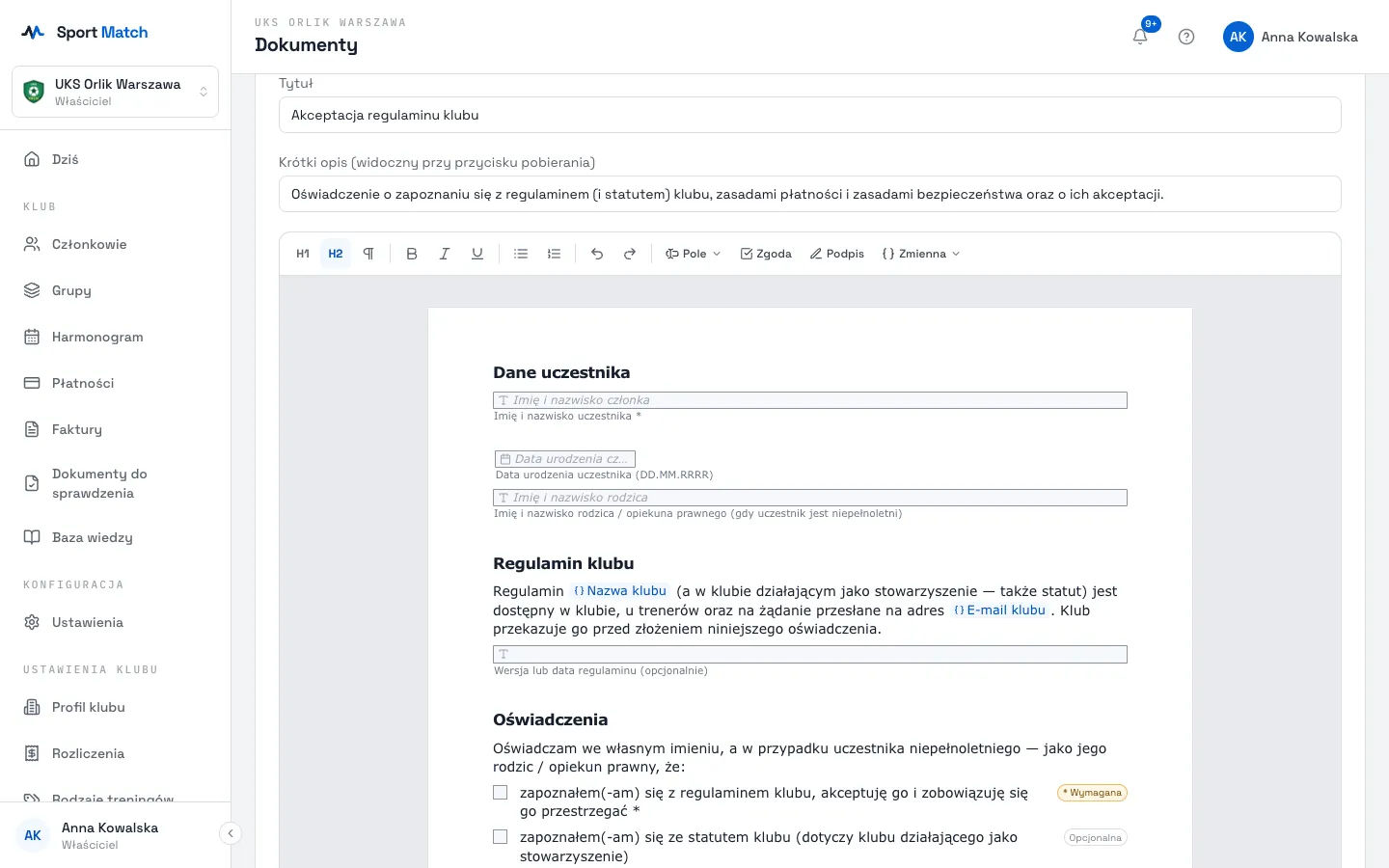Open Ustawienia settings

pos(116,622)
